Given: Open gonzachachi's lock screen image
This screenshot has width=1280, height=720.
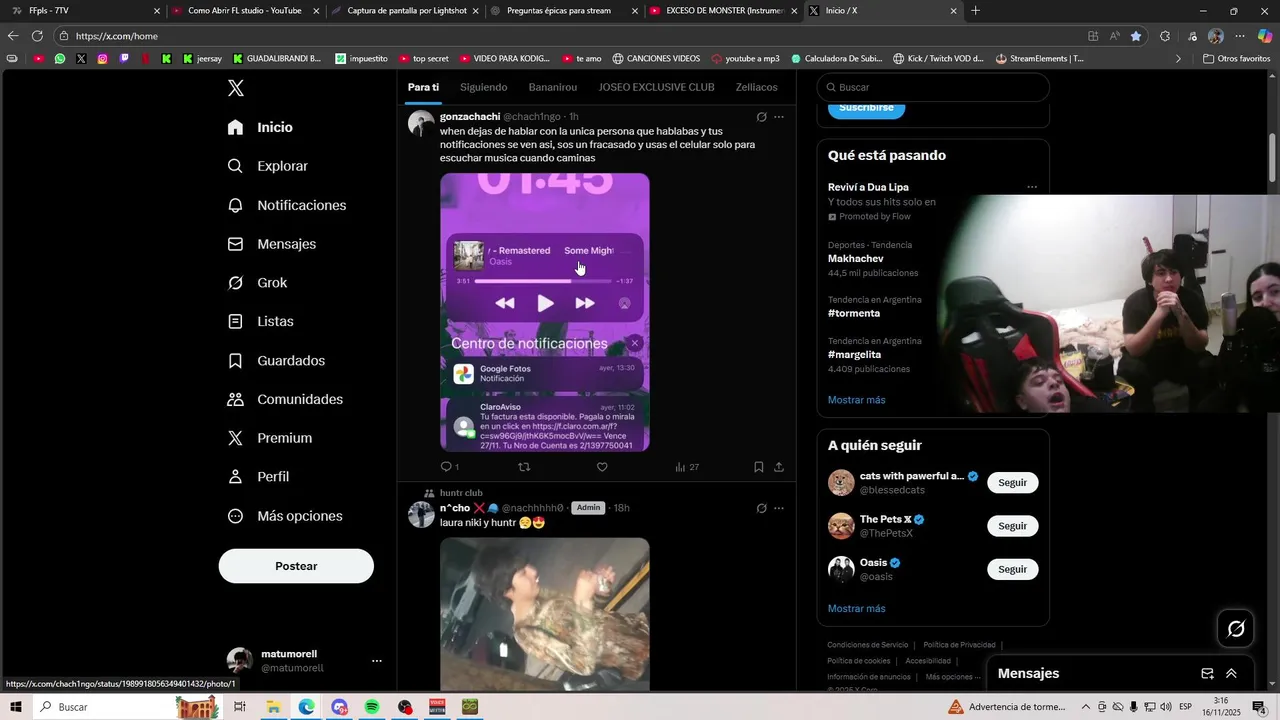Looking at the screenshot, I should point(545,312).
